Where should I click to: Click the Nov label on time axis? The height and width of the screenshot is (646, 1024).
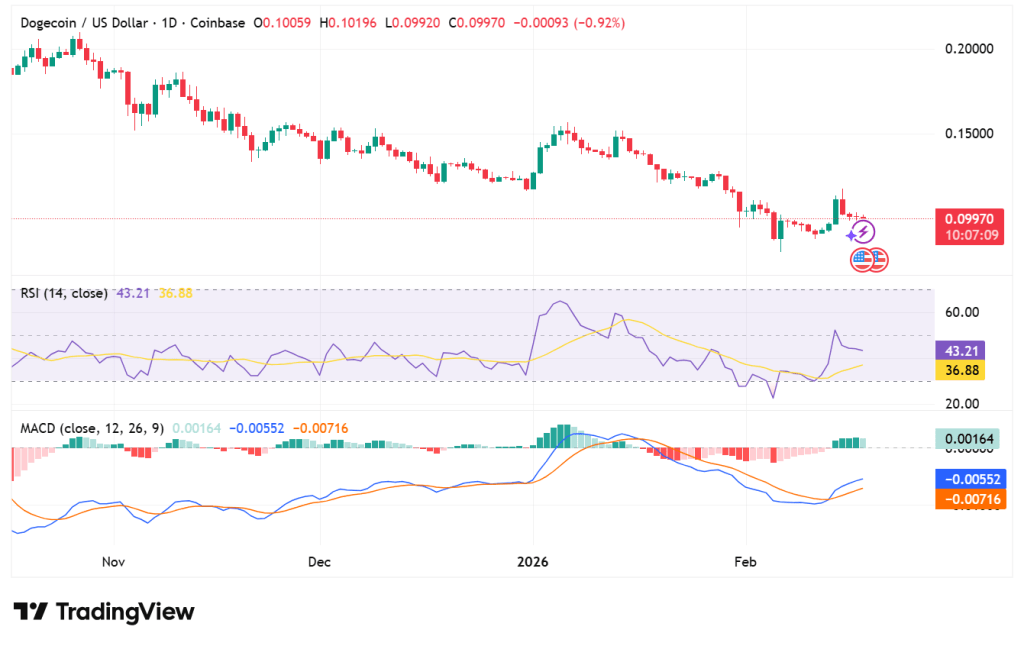pyautogui.click(x=113, y=562)
